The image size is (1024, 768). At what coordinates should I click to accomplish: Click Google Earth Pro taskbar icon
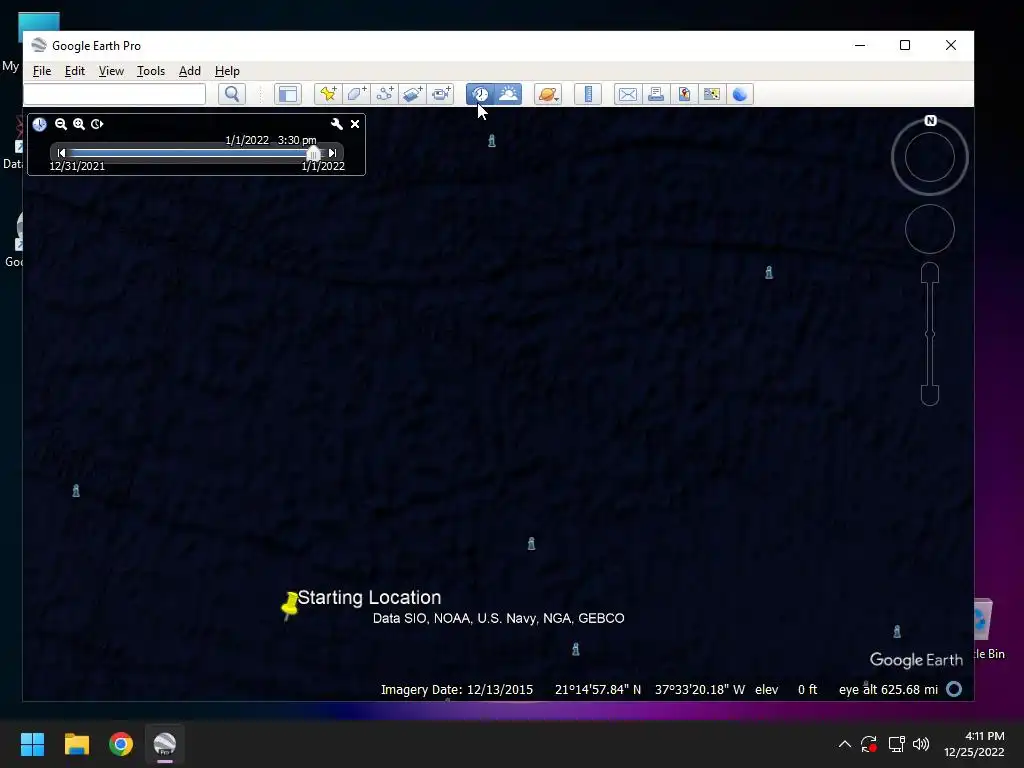click(x=165, y=744)
